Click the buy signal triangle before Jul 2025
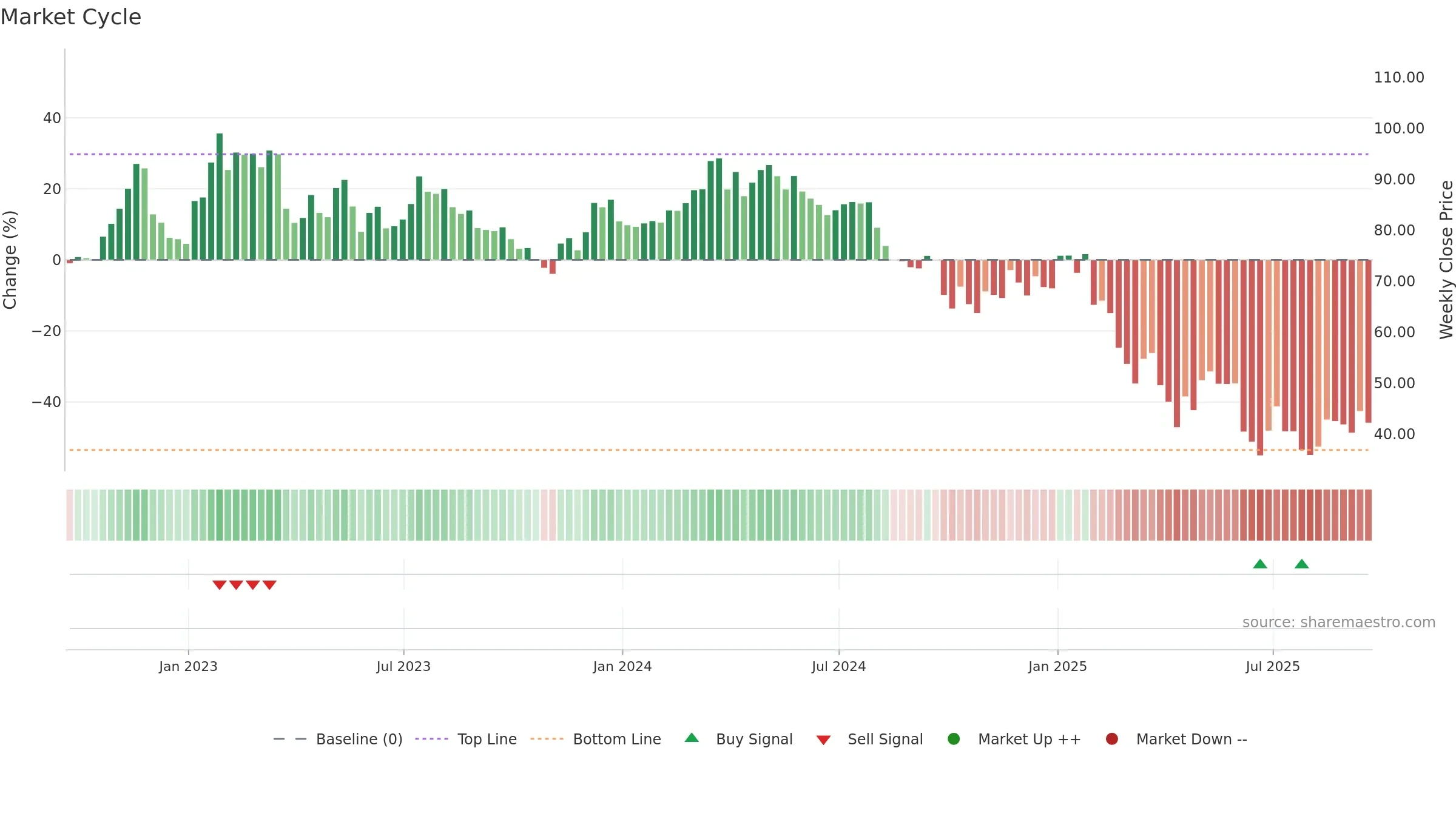 point(1260,564)
